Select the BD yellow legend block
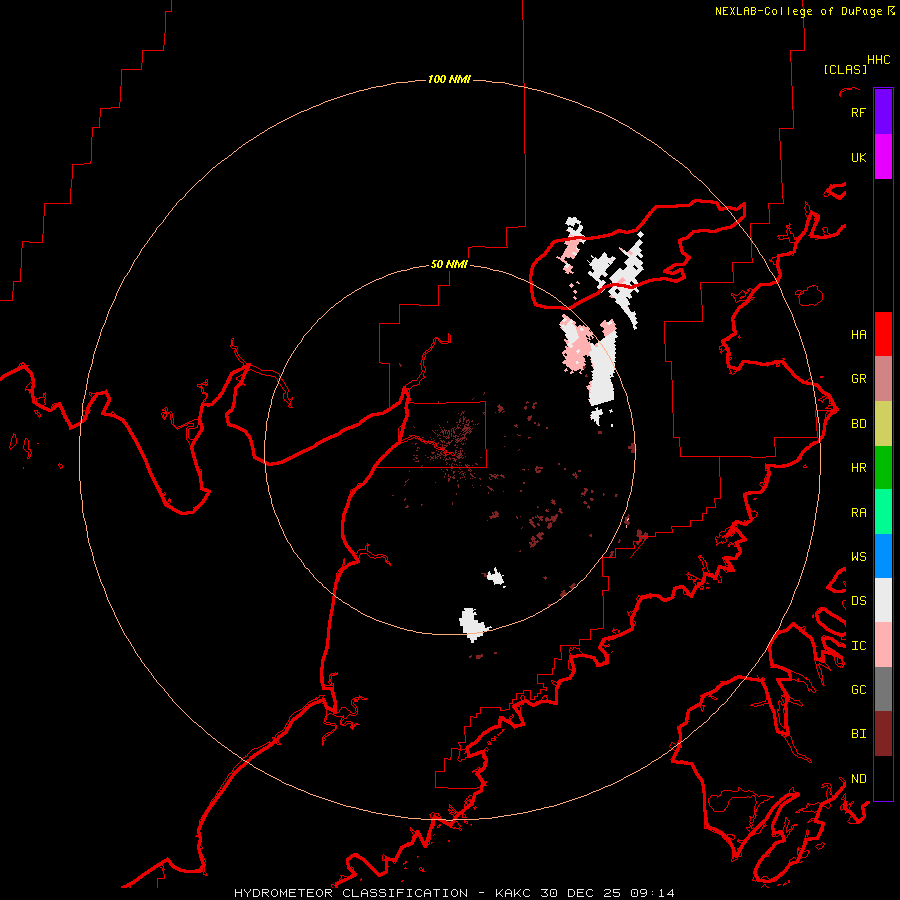Image resolution: width=900 pixels, height=900 pixels. [x=883, y=424]
